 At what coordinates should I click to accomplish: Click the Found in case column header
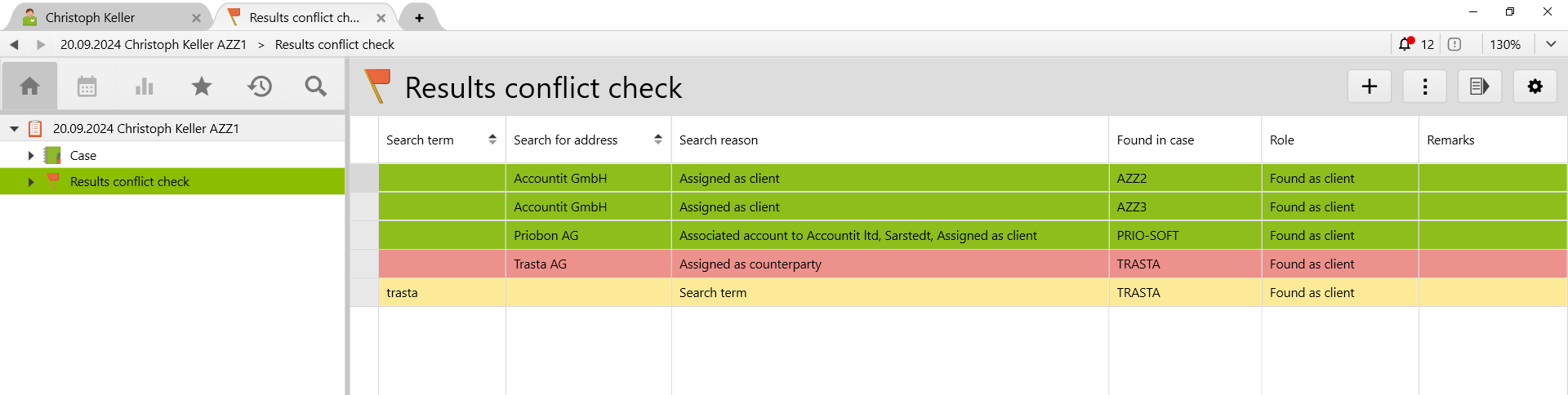(1185, 140)
